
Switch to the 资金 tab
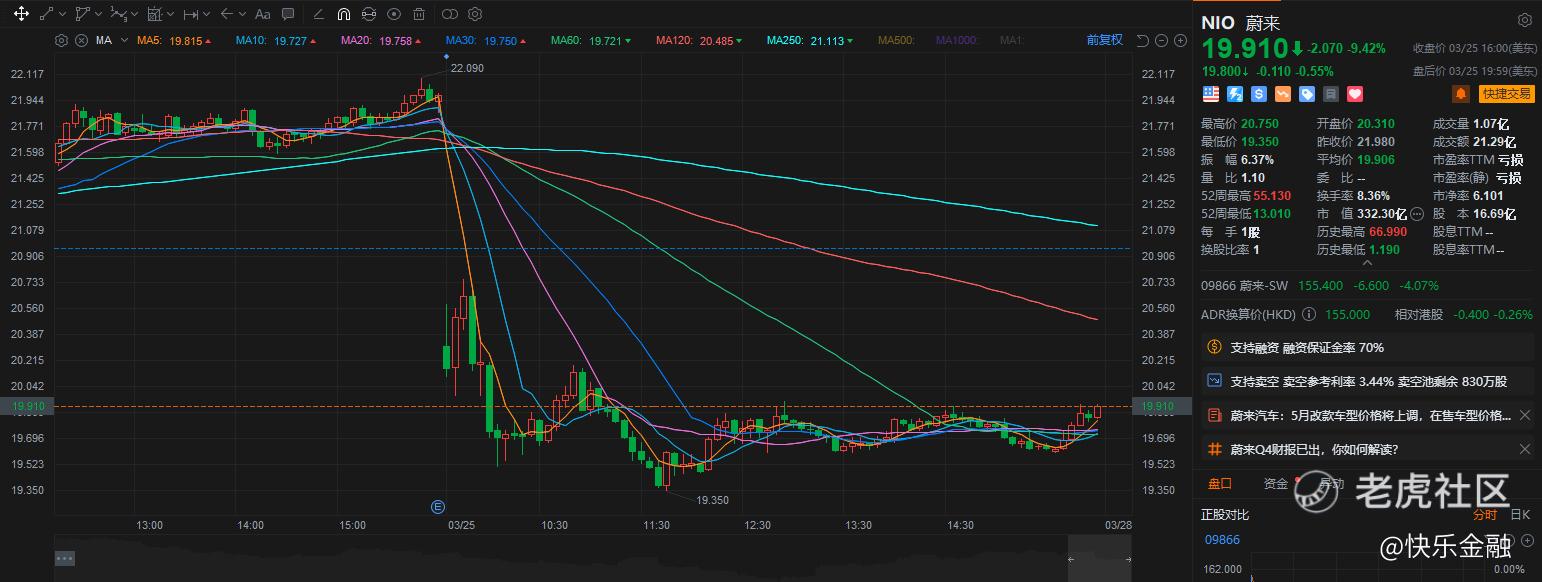coord(1276,484)
